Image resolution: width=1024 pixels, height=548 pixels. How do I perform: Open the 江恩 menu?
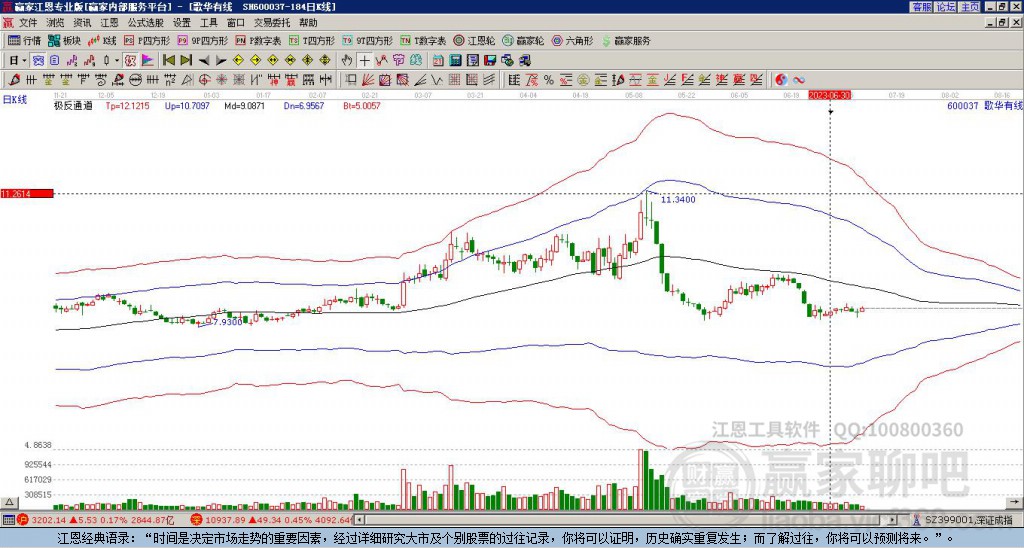[x=109, y=23]
